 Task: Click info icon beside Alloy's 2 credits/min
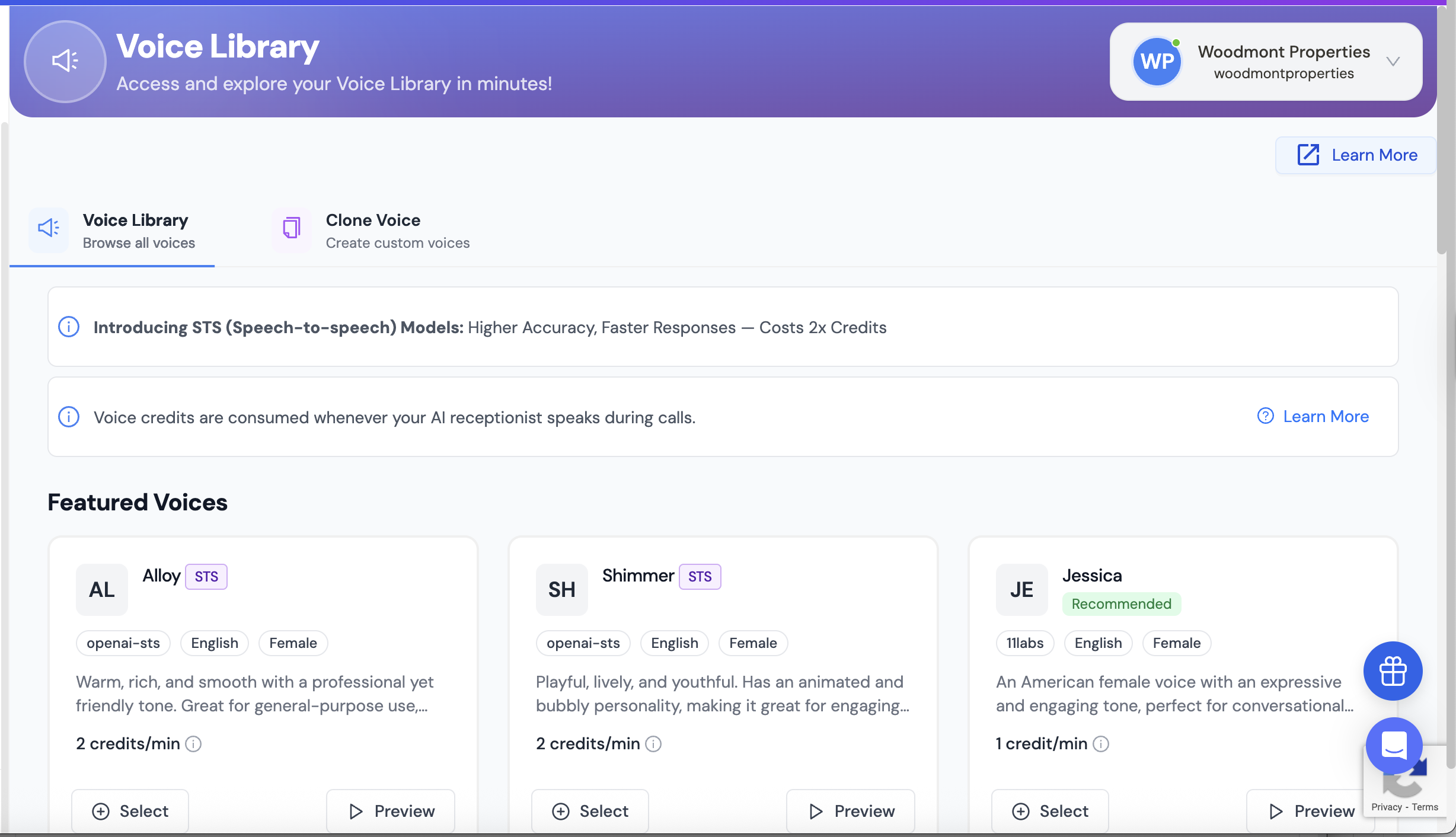[193, 744]
